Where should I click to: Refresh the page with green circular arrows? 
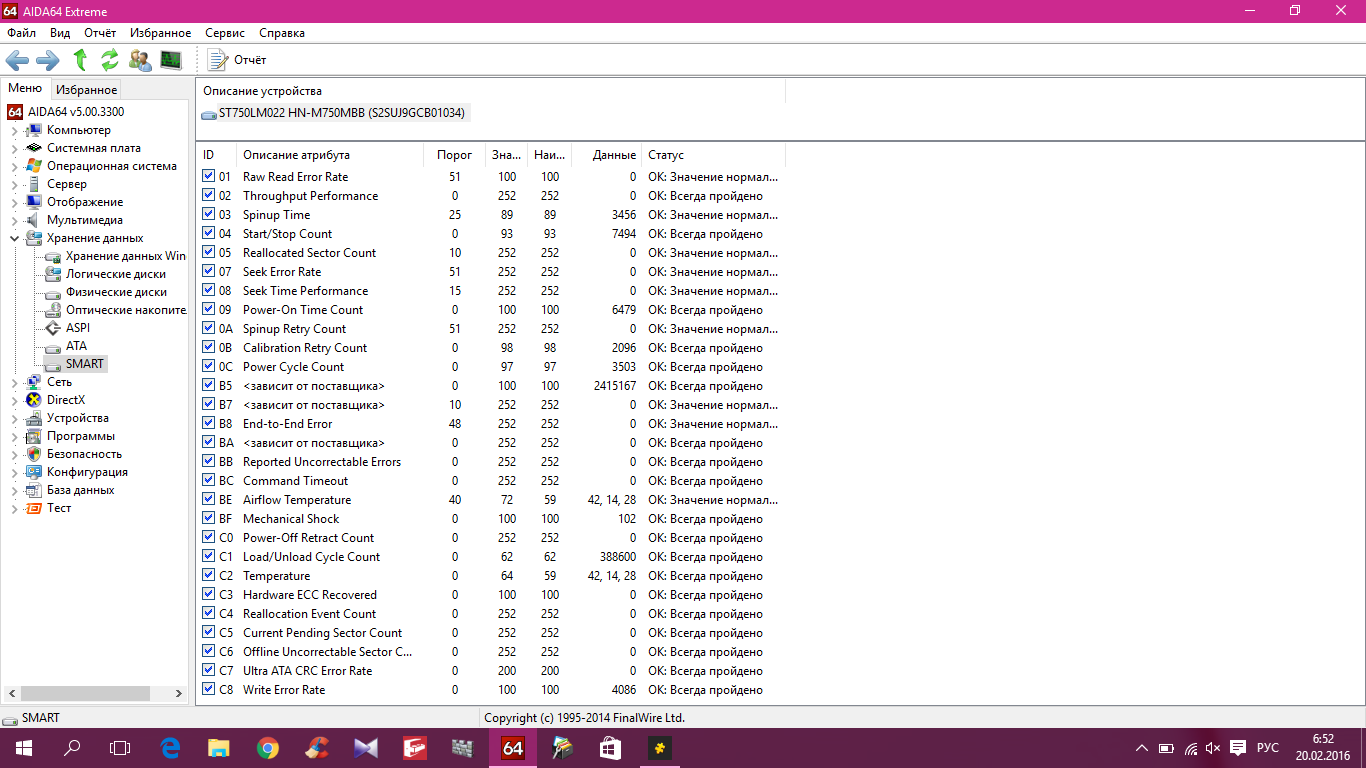point(110,60)
